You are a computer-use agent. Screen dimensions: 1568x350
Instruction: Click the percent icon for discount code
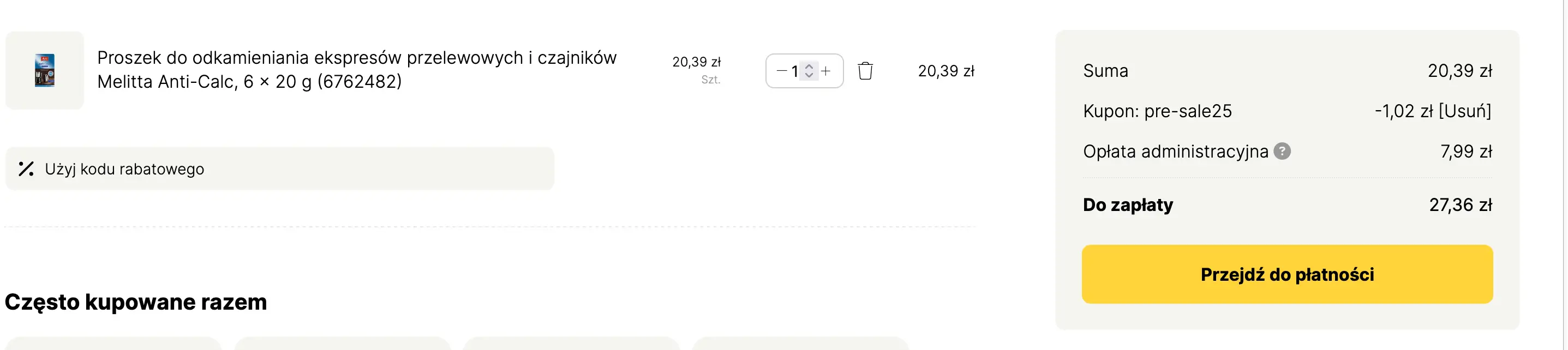tap(26, 169)
